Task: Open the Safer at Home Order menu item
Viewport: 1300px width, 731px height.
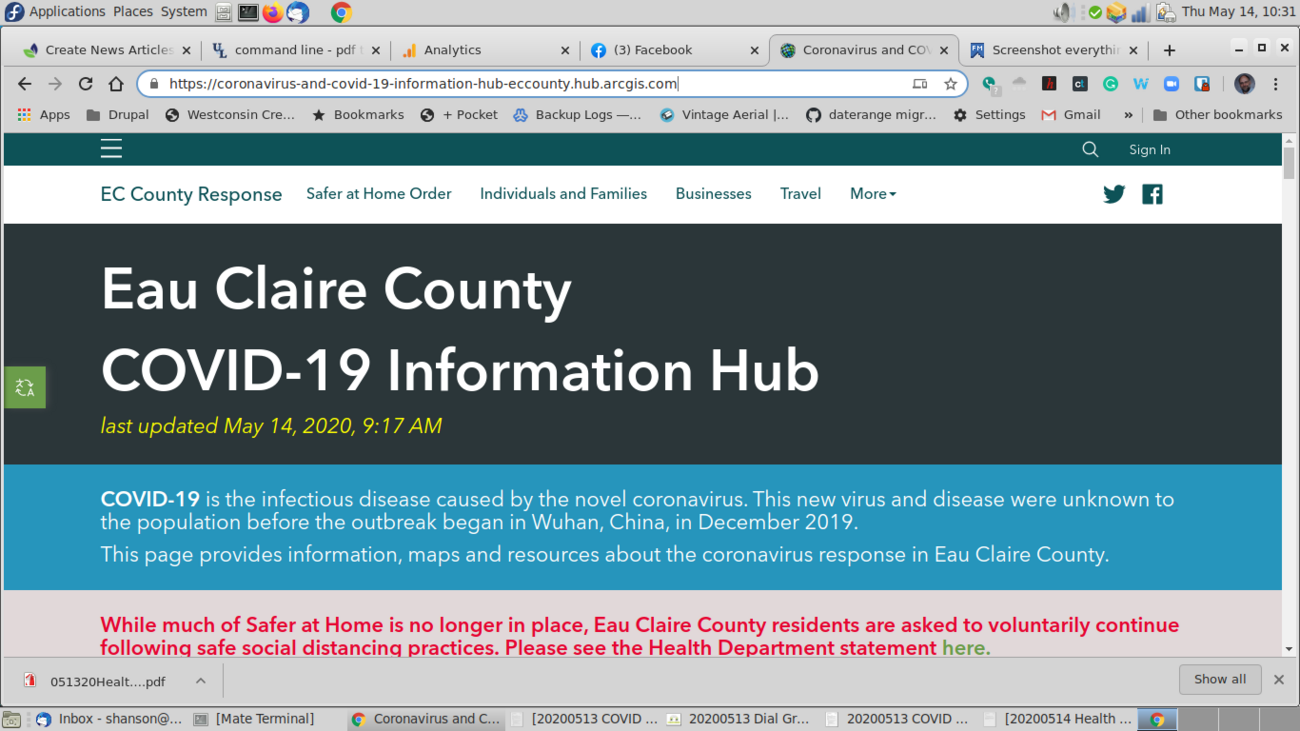Action: point(378,194)
